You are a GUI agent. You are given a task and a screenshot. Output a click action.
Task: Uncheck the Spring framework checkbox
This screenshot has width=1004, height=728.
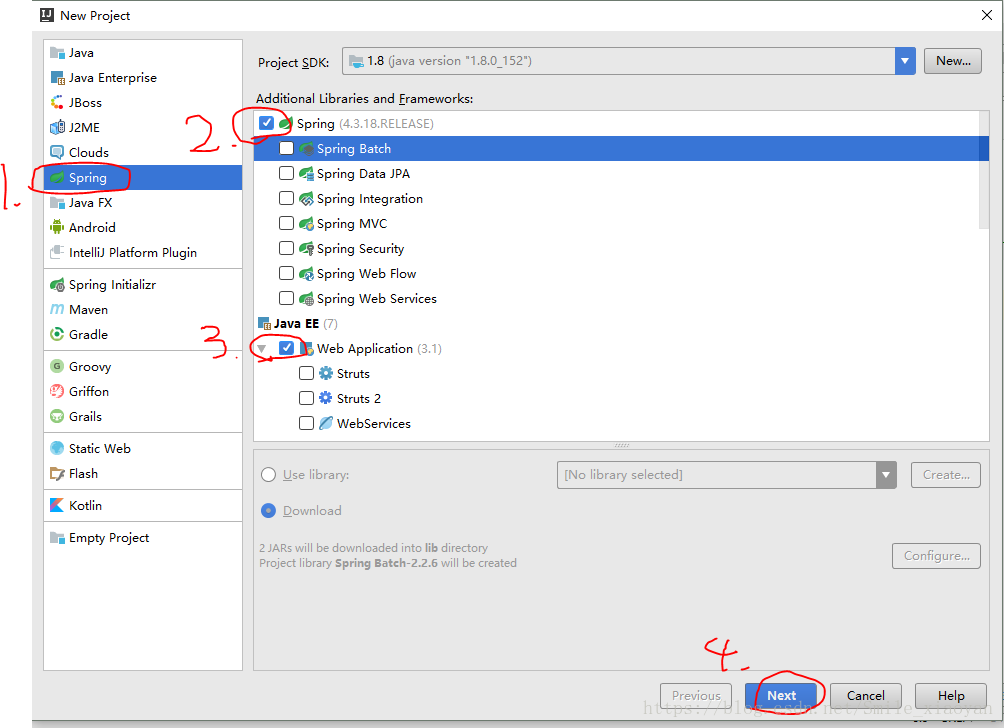266,123
